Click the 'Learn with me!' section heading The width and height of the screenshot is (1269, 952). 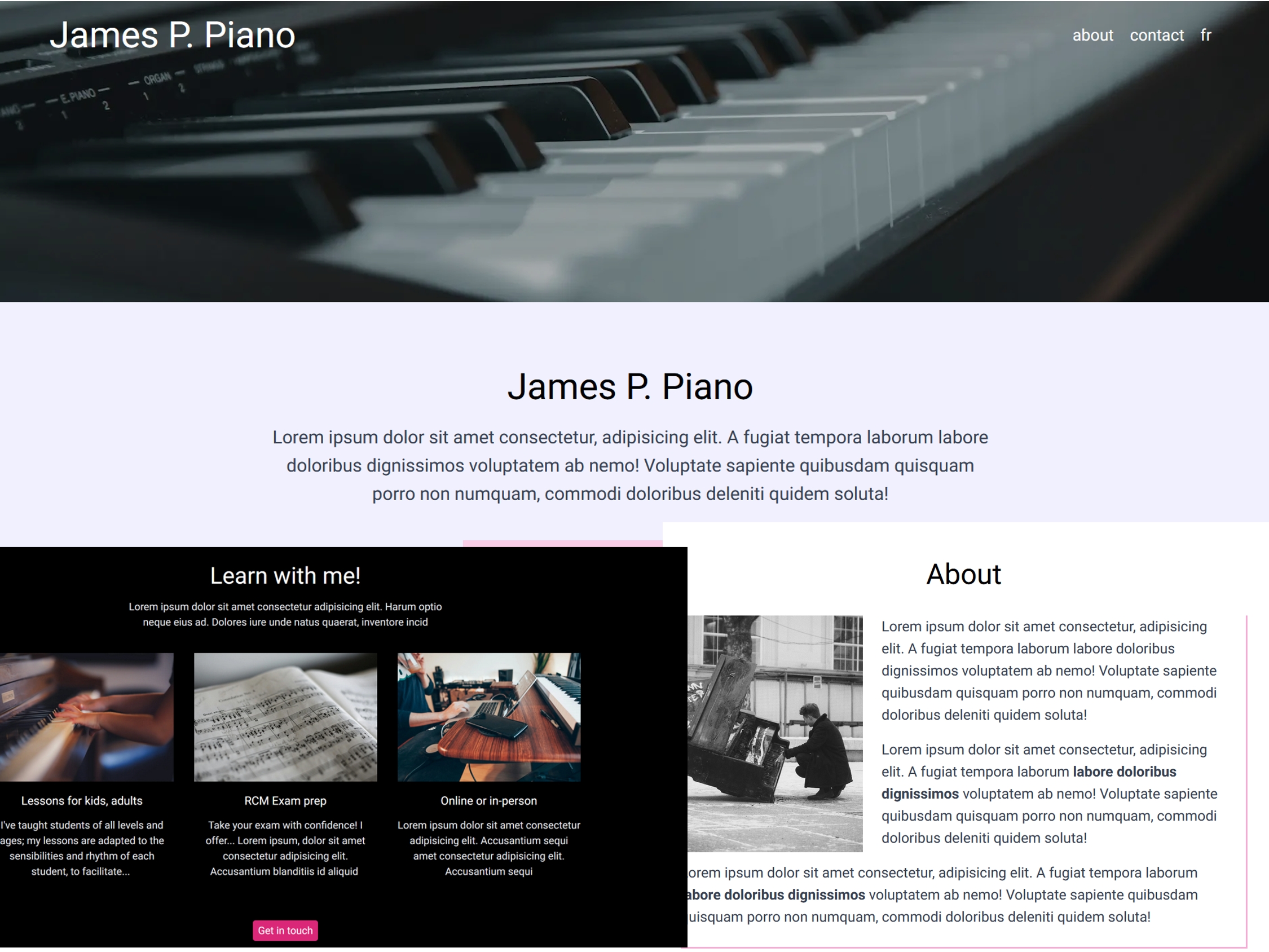(x=285, y=576)
